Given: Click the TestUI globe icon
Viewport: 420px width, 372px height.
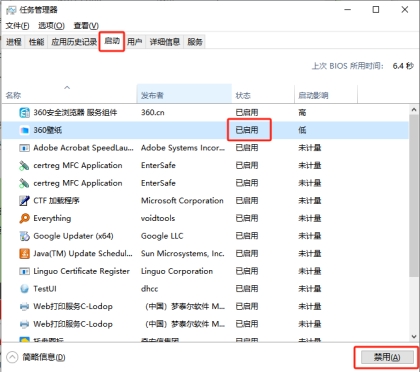Looking at the screenshot, I should tap(24, 289).
